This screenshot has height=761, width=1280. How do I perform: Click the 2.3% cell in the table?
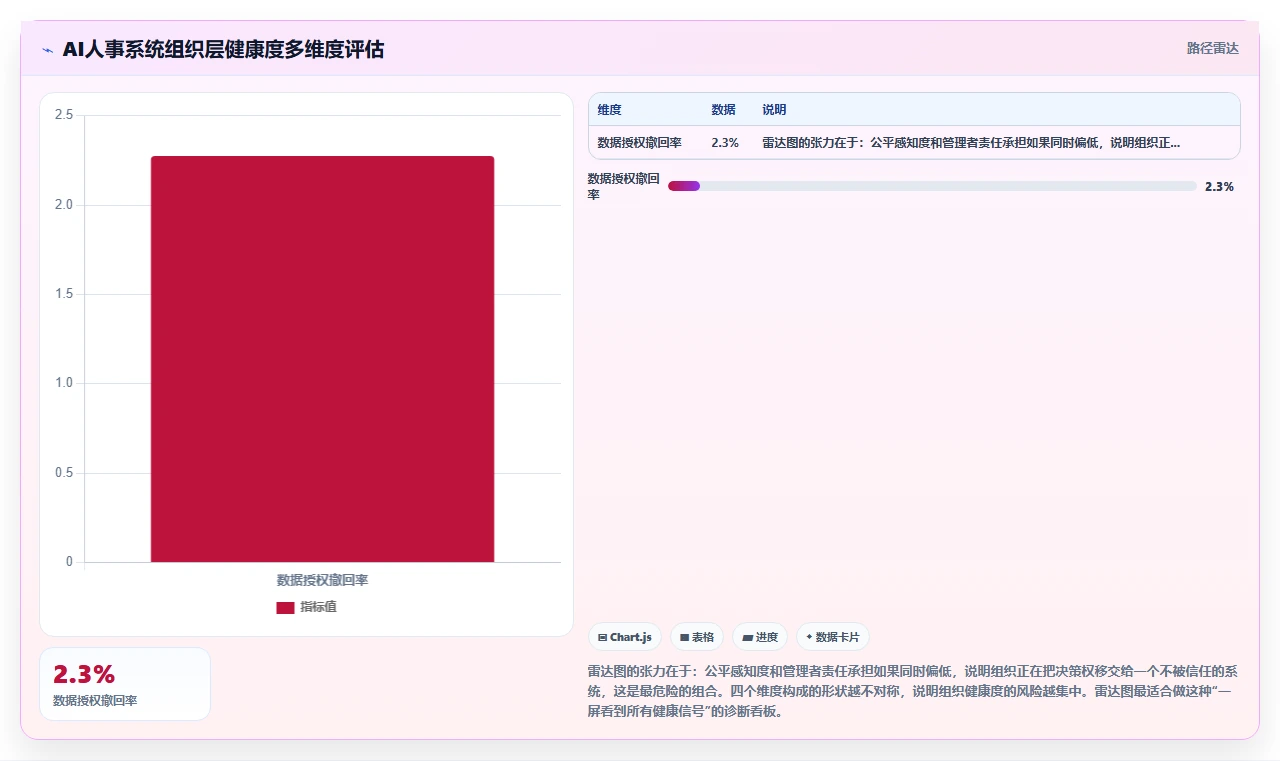[725, 143]
